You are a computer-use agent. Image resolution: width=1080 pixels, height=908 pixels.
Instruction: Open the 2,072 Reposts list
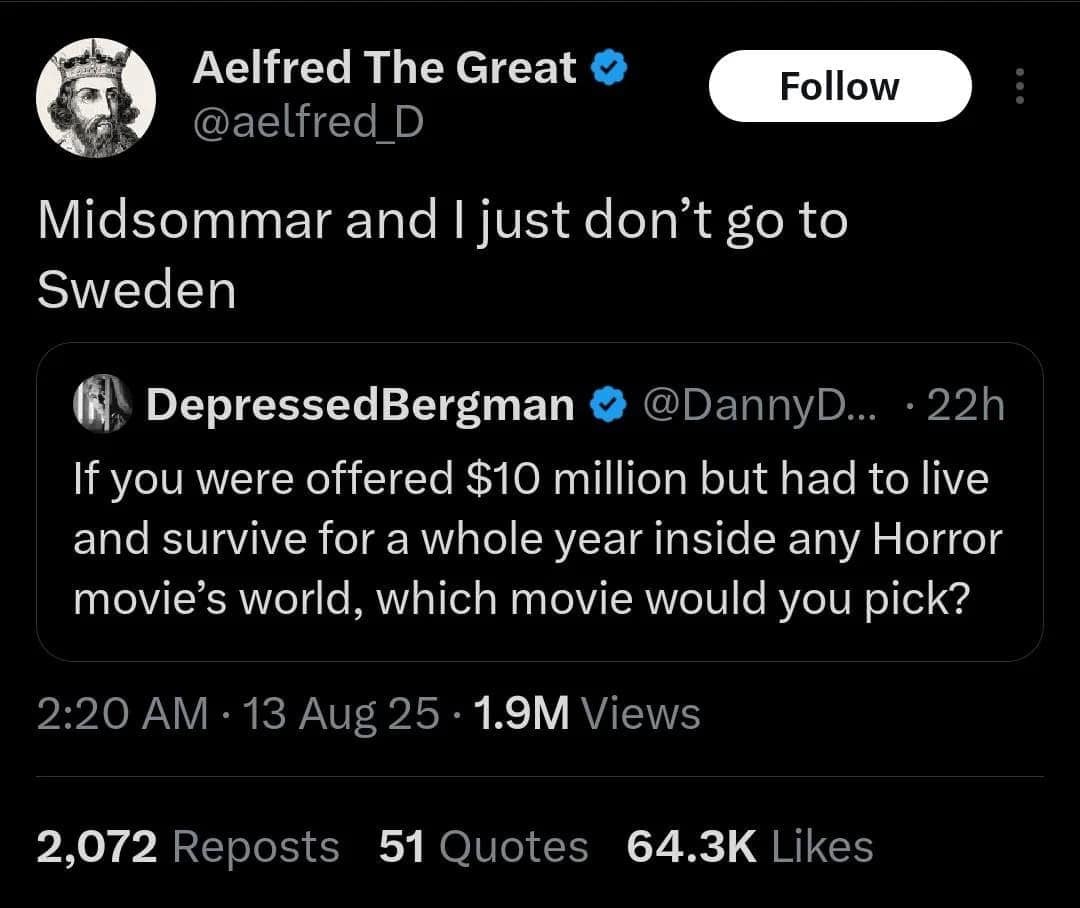click(x=188, y=846)
